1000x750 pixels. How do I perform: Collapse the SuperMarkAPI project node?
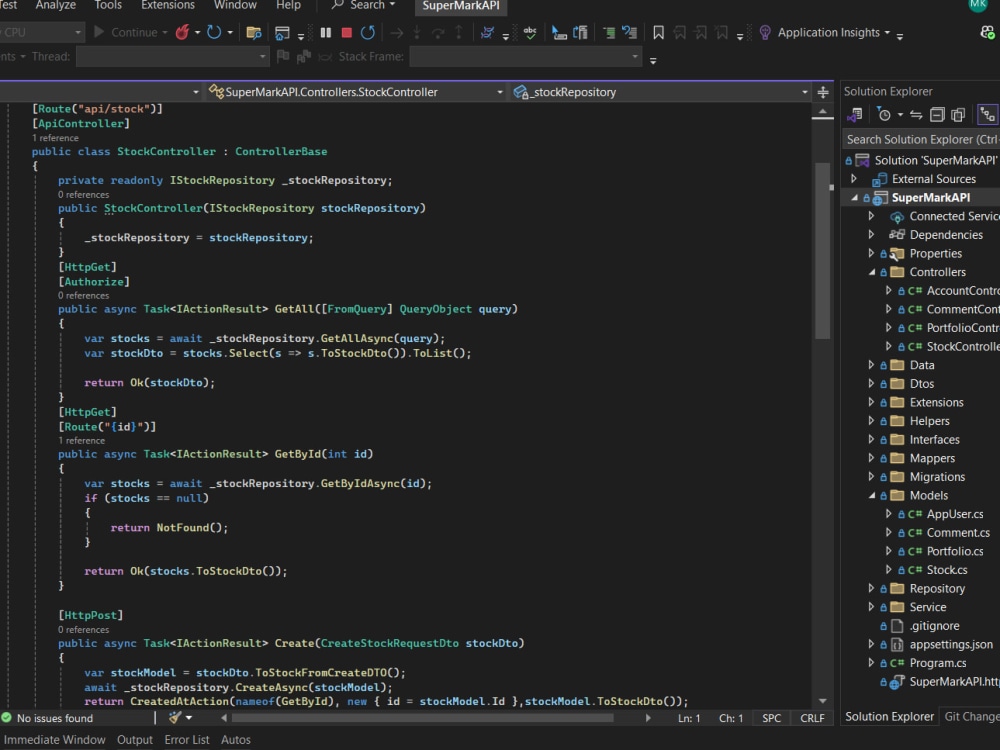coord(855,198)
